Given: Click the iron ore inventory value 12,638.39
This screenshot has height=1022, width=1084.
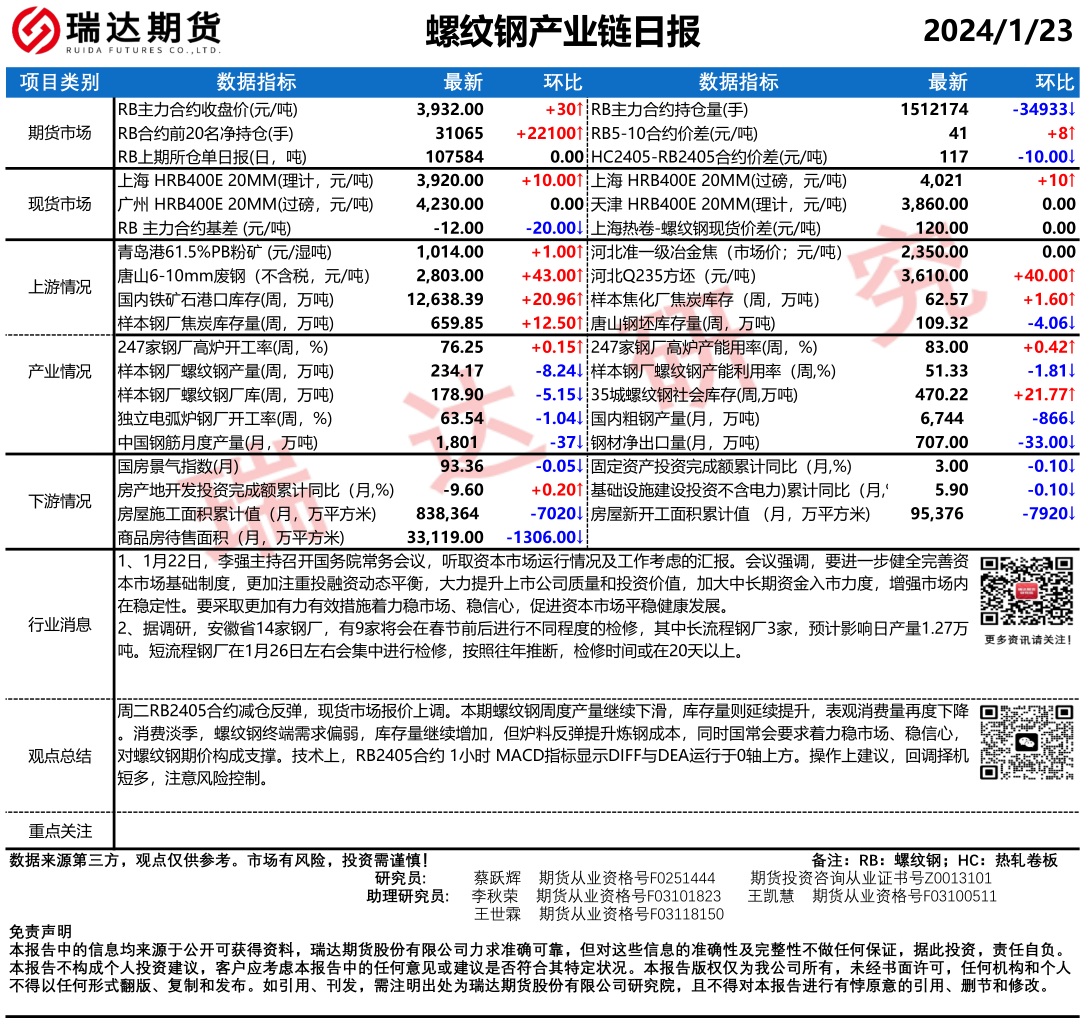Looking at the screenshot, I should coord(445,299).
